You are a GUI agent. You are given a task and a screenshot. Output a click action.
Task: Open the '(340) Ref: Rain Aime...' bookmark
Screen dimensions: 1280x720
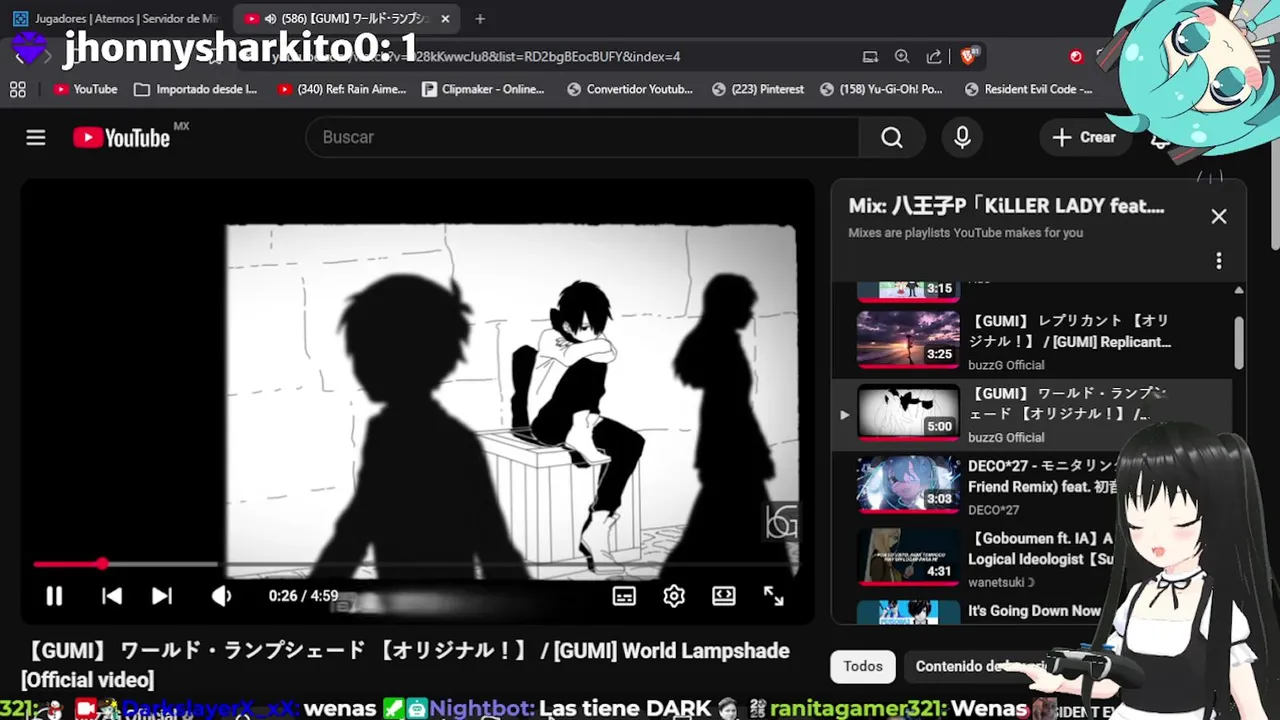tap(342, 89)
